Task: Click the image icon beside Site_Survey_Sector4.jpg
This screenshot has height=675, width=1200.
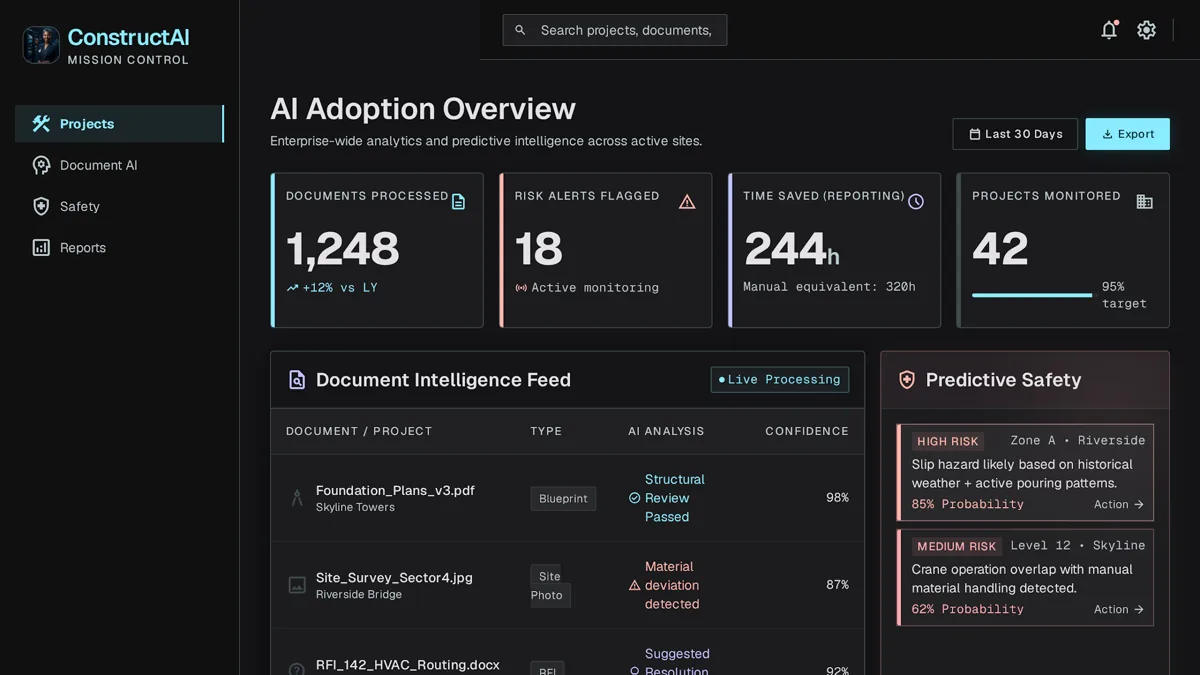Action: [x=297, y=585]
